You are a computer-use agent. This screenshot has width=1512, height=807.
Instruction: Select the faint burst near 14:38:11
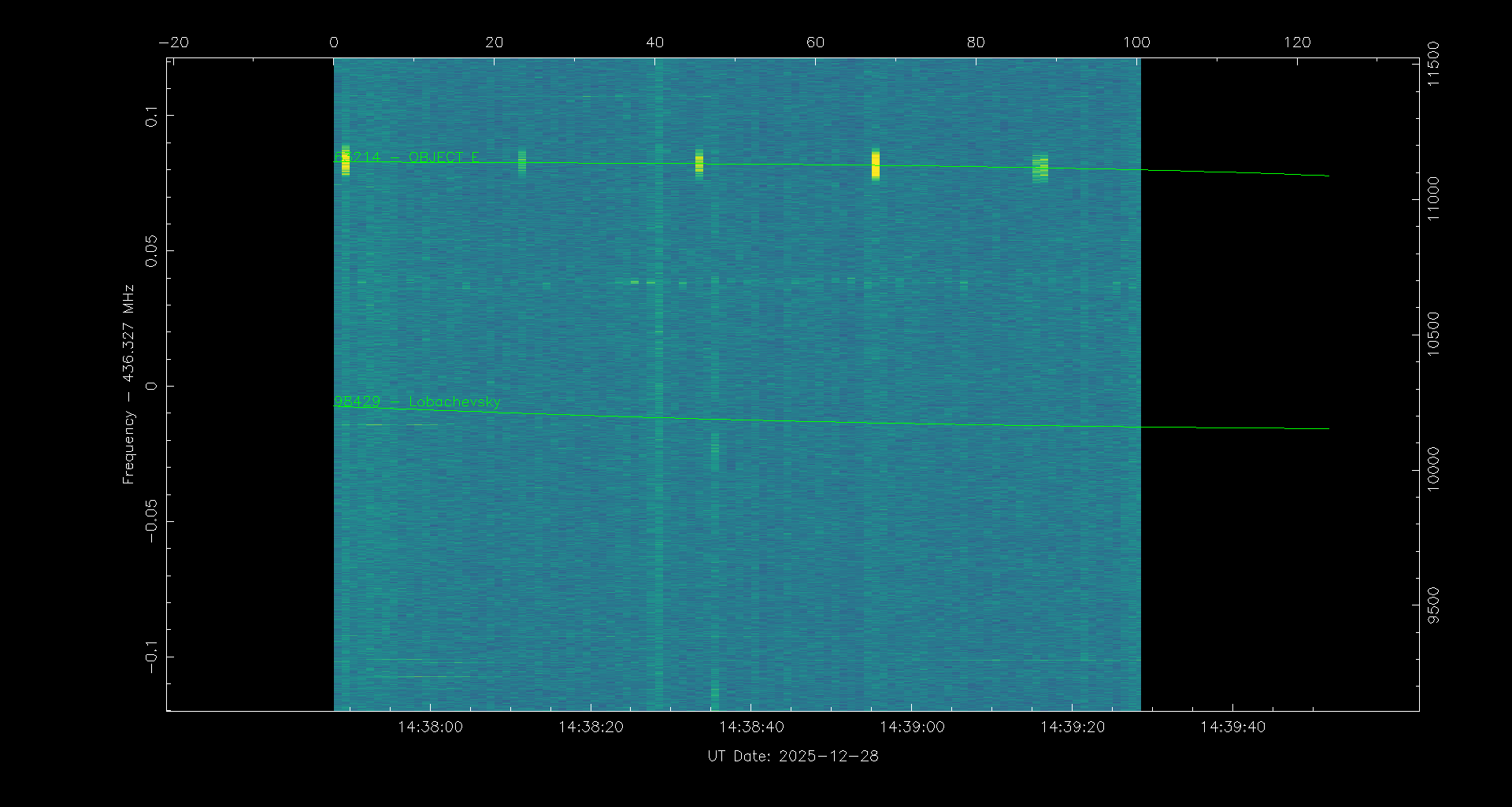point(522,161)
